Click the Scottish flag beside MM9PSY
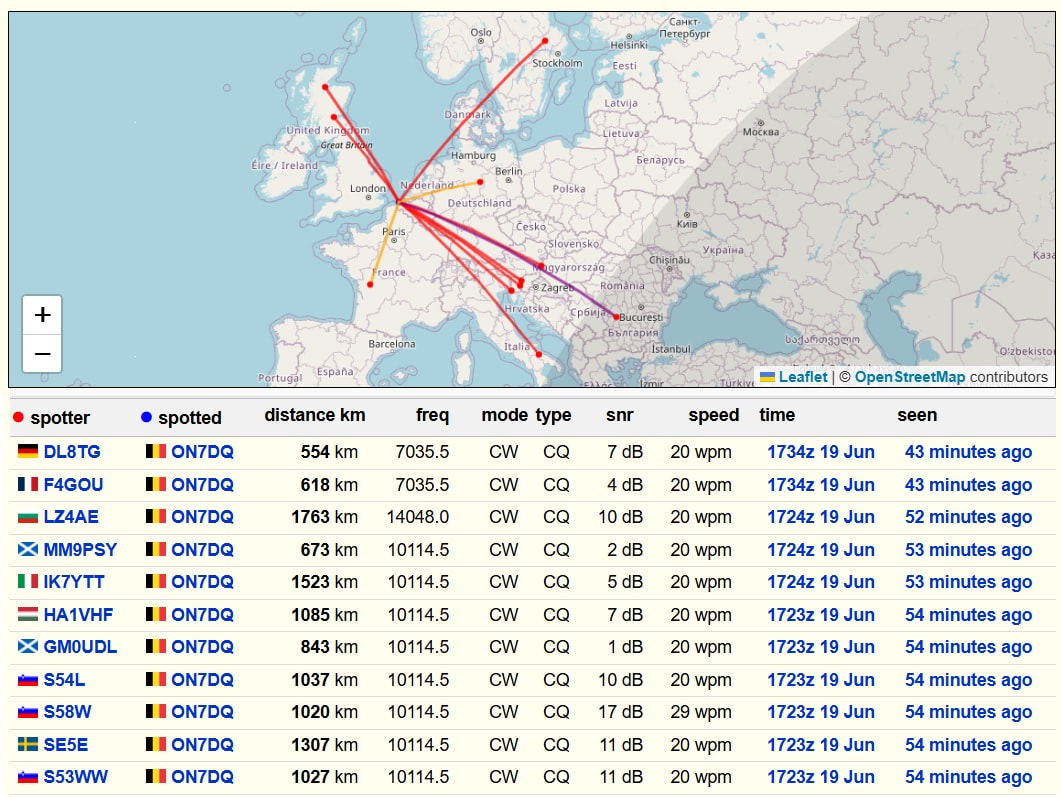Image resolution: width=1061 pixels, height=797 pixels. pos(28,549)
